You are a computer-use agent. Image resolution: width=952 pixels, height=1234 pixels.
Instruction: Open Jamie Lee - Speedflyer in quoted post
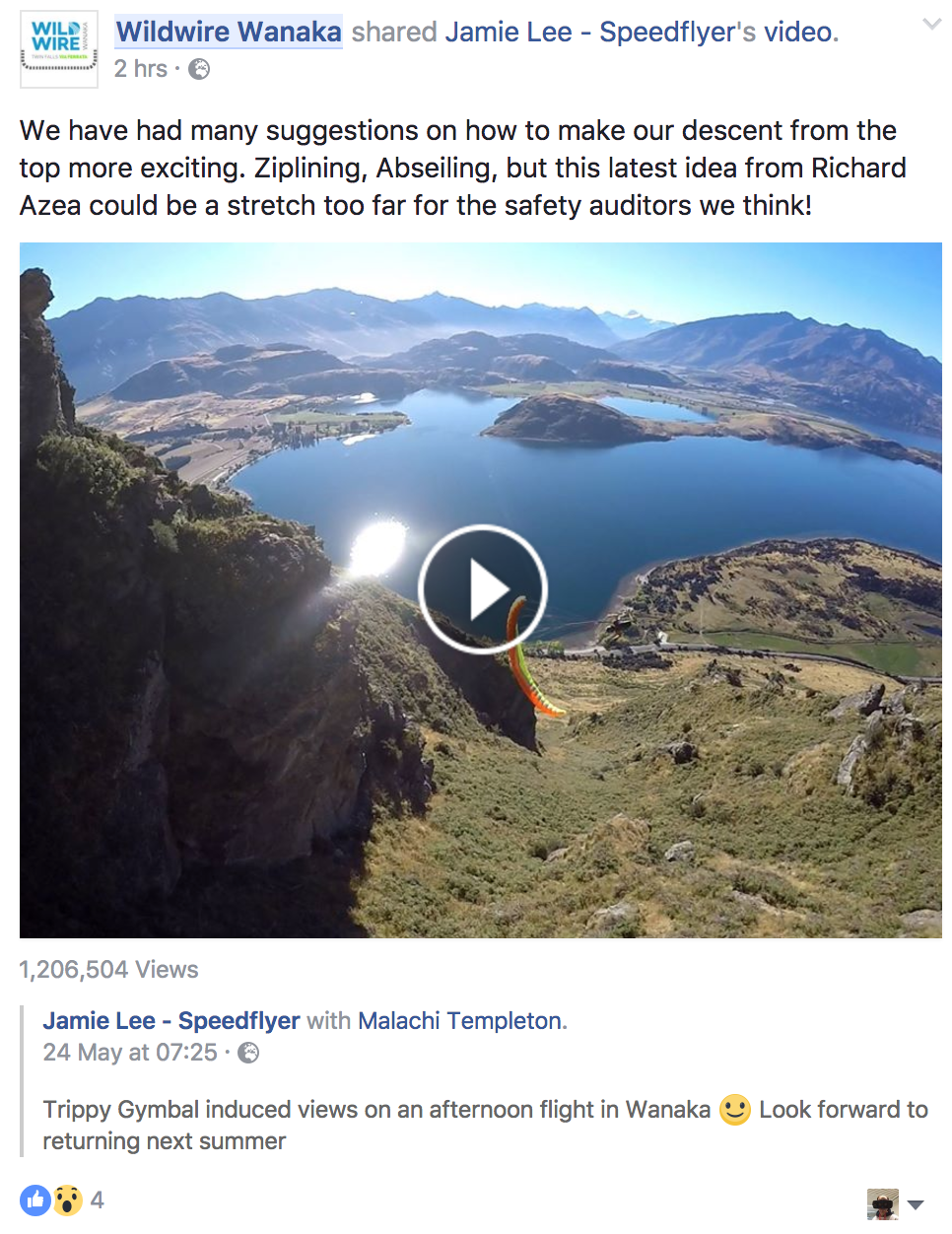click(x=171, y=1020)
